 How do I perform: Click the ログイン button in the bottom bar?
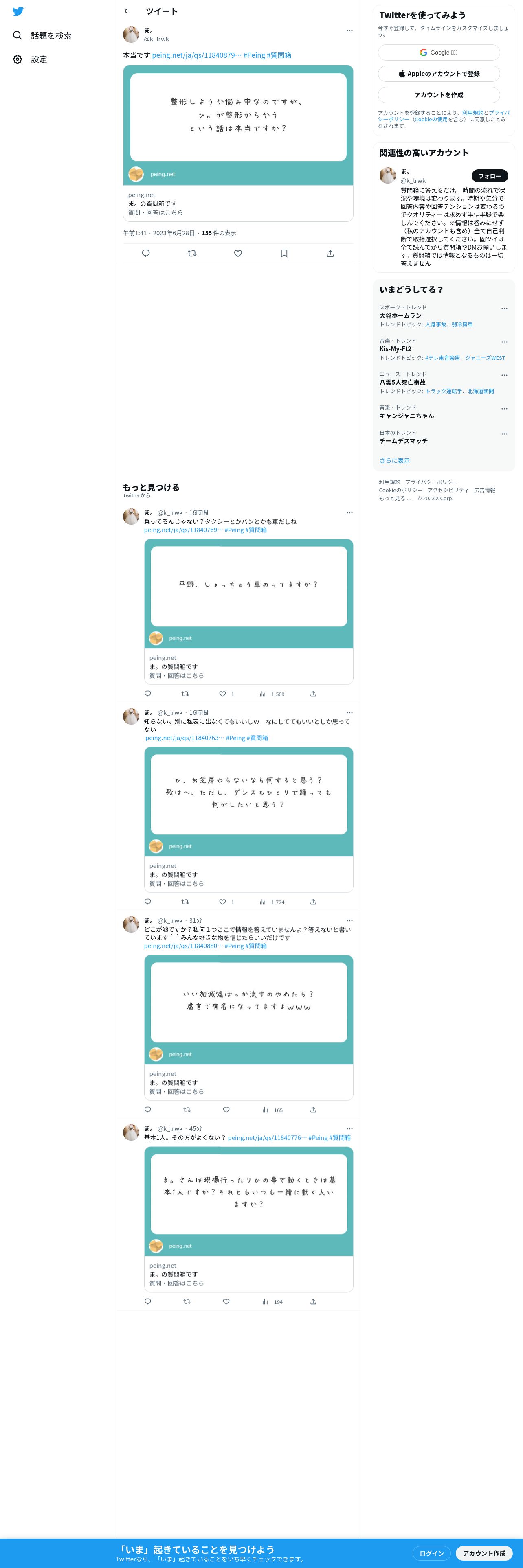coord(432,1553)
